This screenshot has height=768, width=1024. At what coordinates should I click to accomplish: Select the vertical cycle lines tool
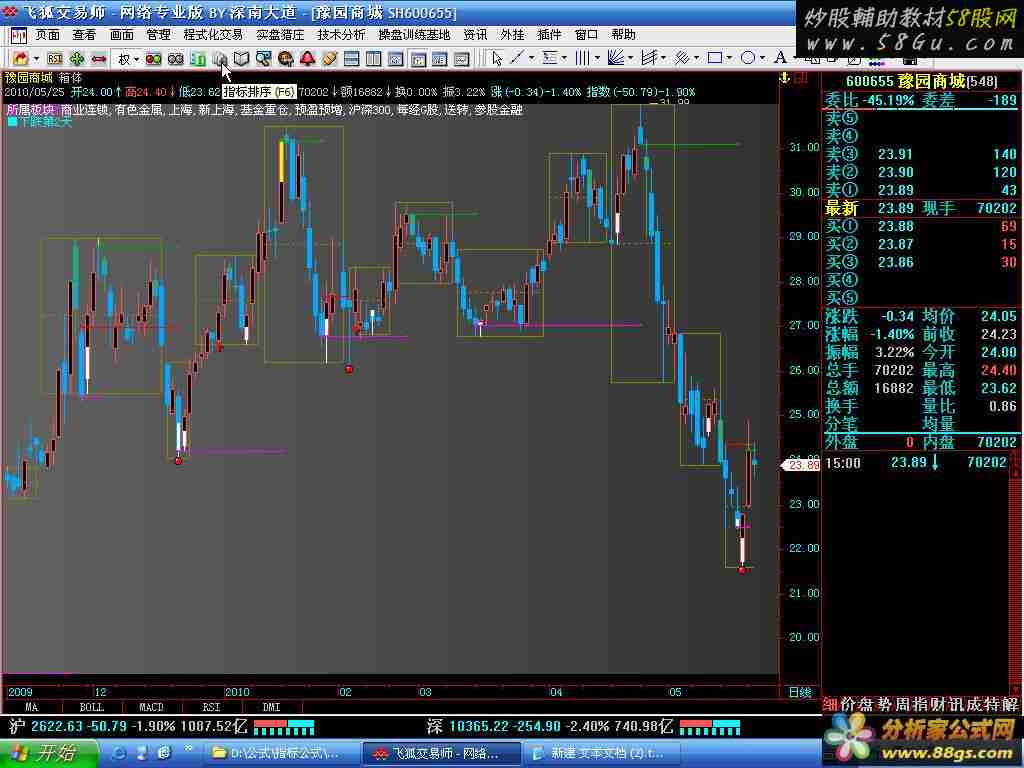tap(583, 59)
